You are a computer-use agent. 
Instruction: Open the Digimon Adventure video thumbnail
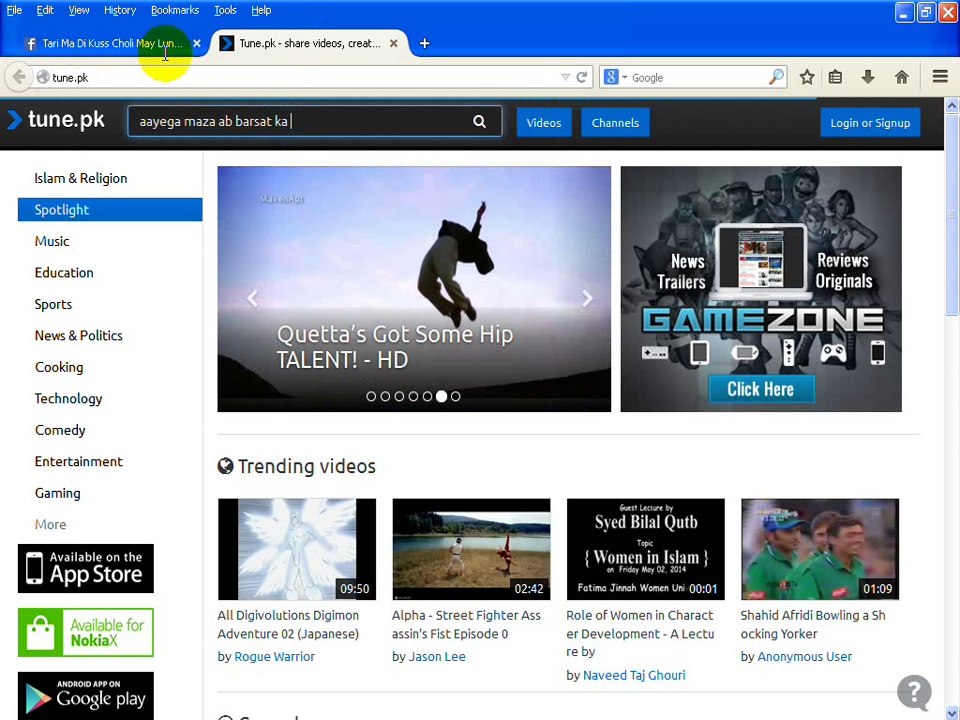(297, 549)
